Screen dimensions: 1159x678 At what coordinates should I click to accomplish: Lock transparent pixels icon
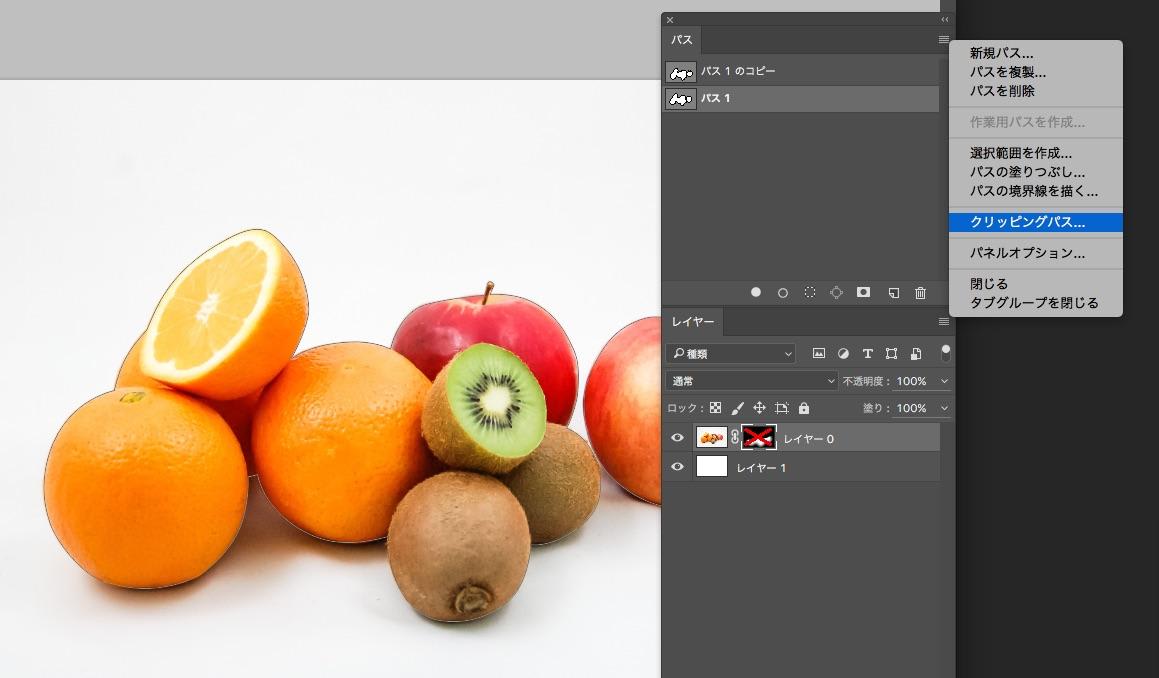[x=716, y=407]
